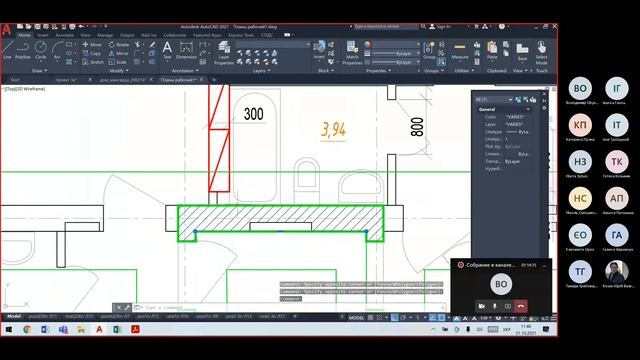Toggle group selection on in Groups panel
Viewport: 640px width, 360px height.
[441, 62]
